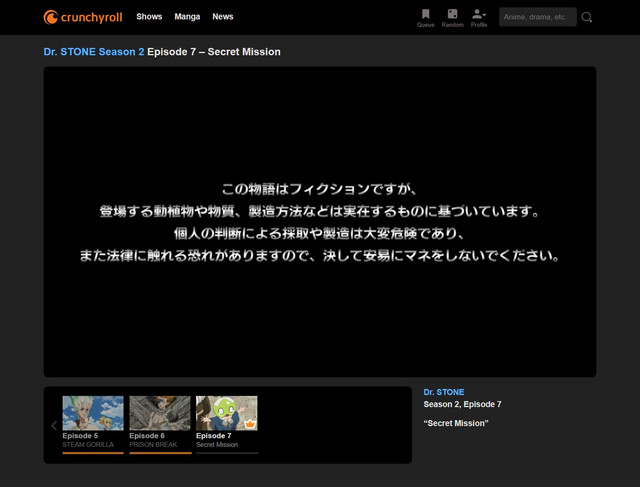Select the STEAM GORILLA episode title

pyautogui.click(x=88, y=445)
